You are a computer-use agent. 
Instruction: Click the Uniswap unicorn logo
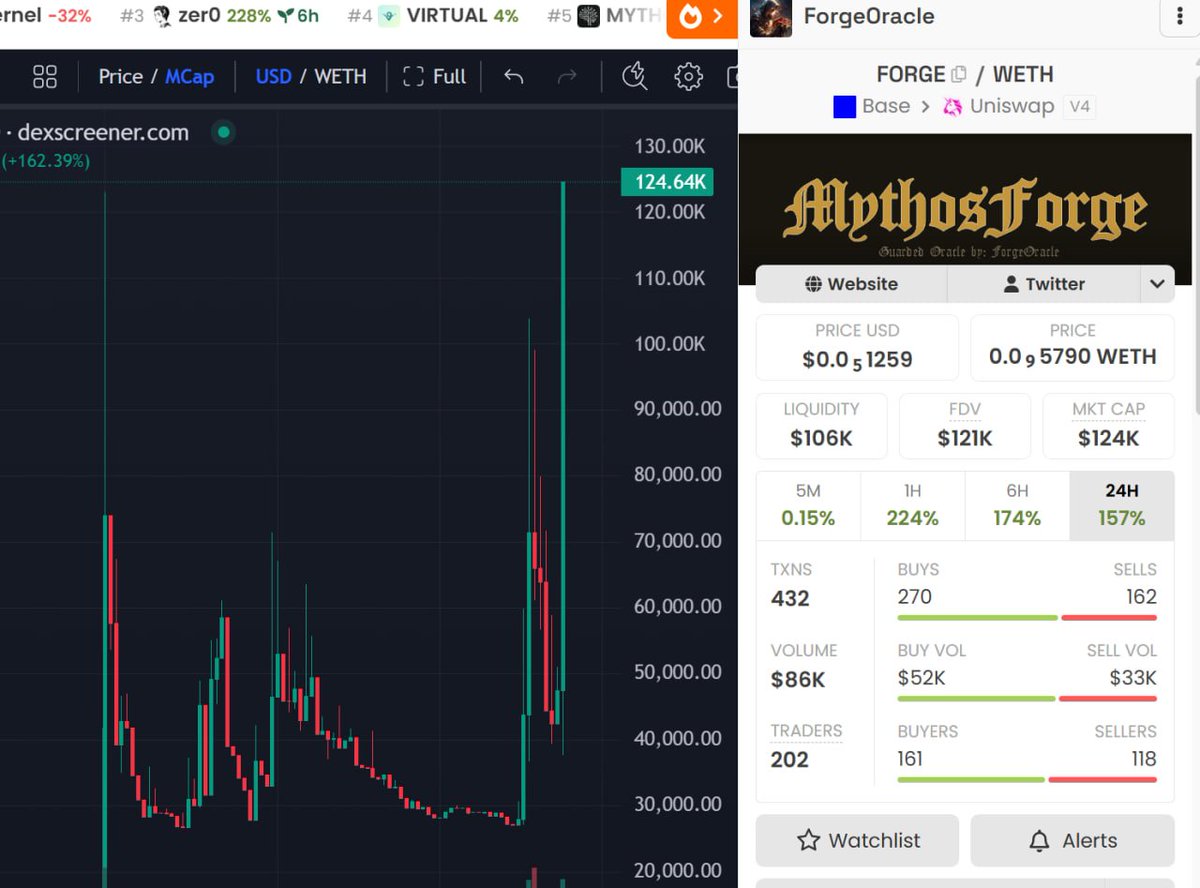(953, 106)
